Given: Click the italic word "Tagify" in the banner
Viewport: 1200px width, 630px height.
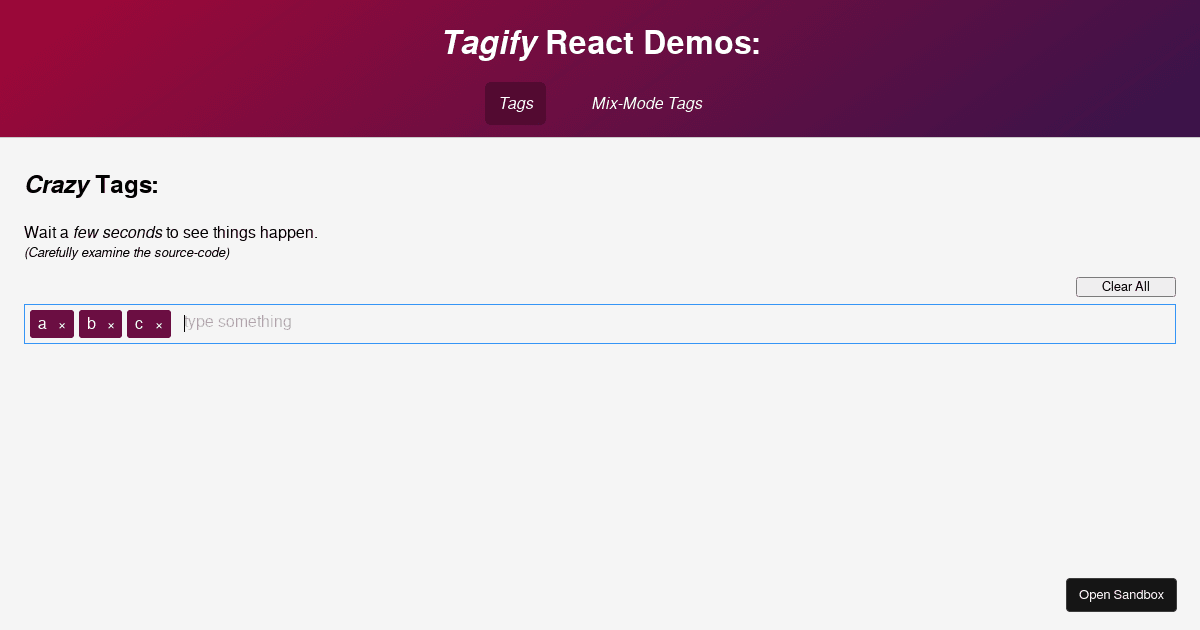Looking at the screenshot, I should [x=489, y=42].
